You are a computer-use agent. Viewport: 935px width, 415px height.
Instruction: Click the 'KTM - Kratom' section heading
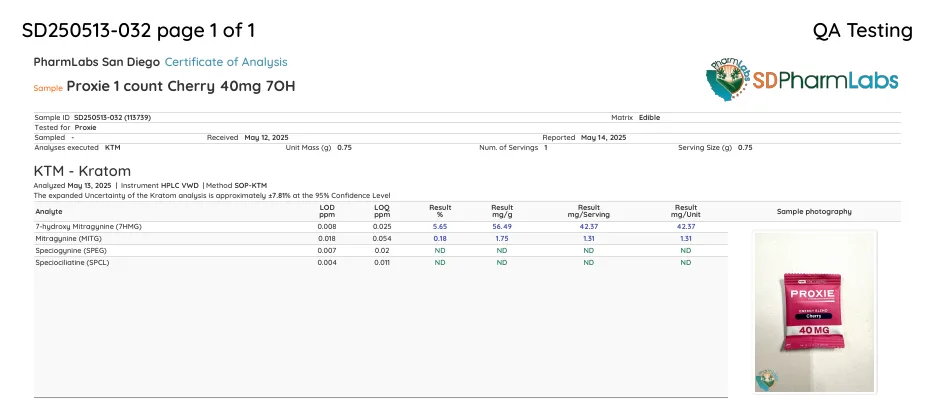[x=82, y=172]
